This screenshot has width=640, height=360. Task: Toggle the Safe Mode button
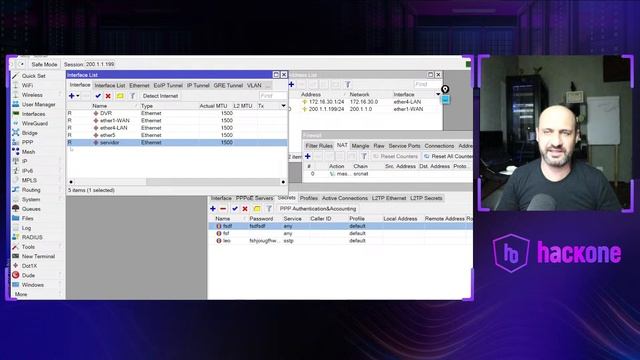point(44,64)
